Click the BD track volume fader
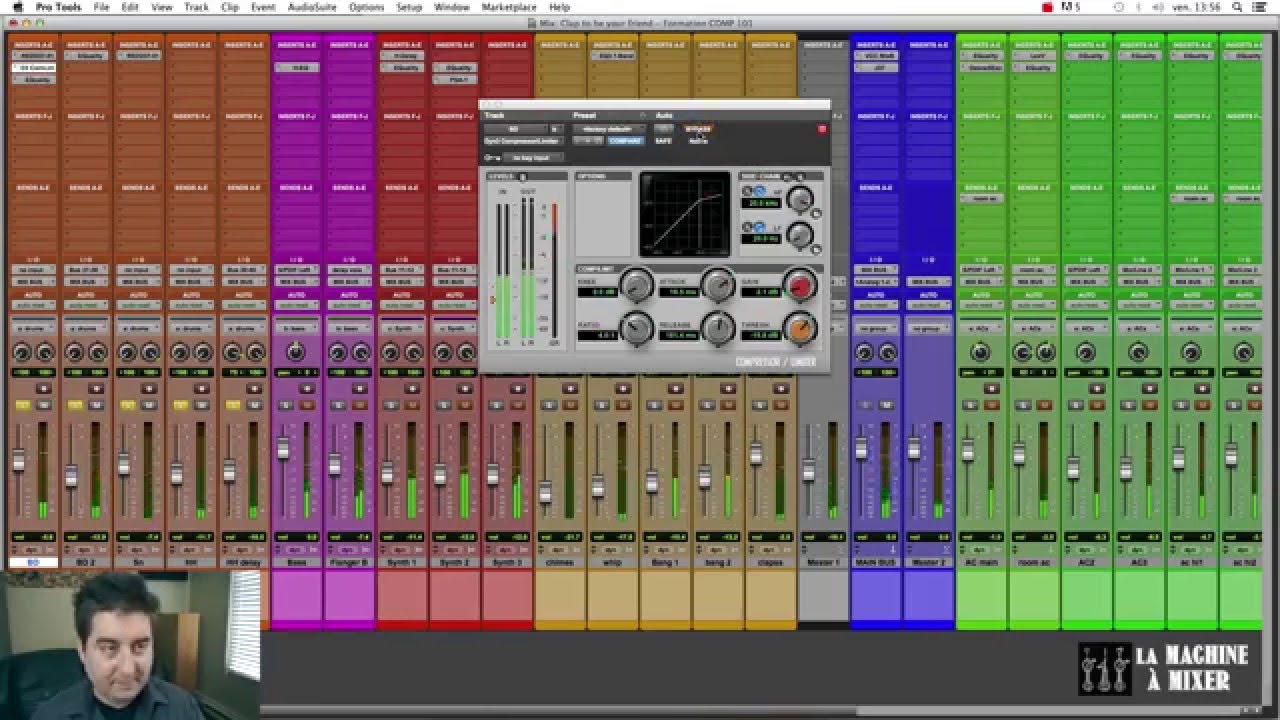Screen dimensions: 1280x720 click(18, 462)
